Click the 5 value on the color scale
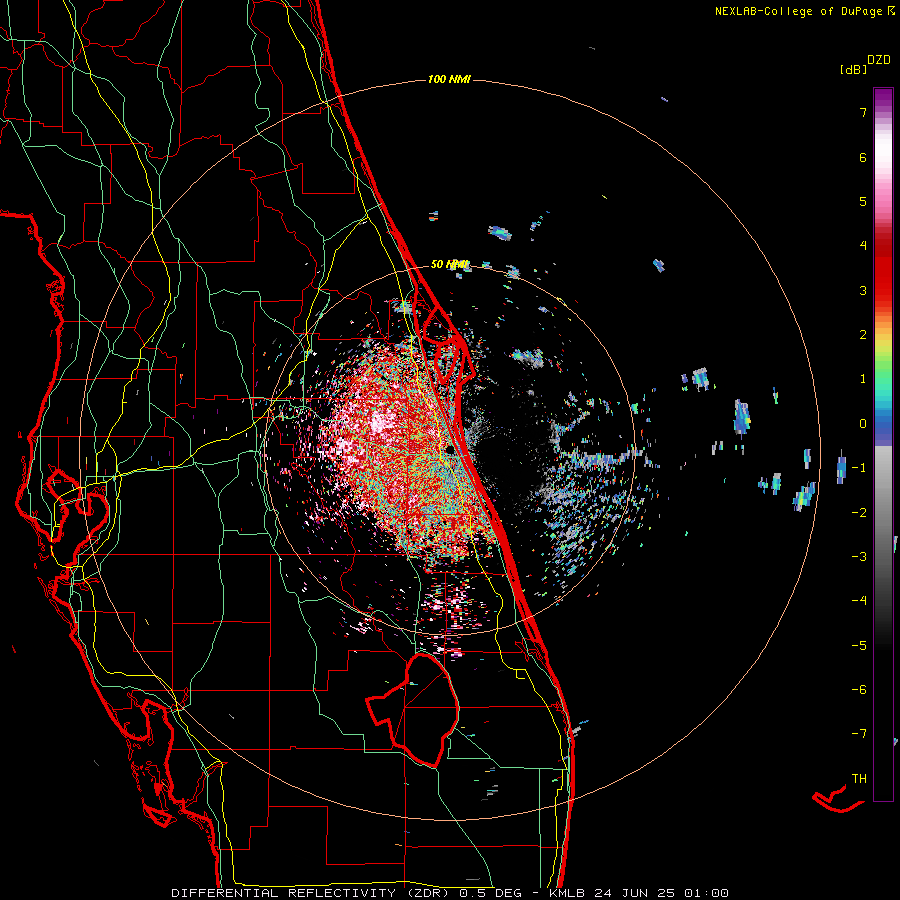This screenshot has height=900, width=900. (x=863, y=201)
